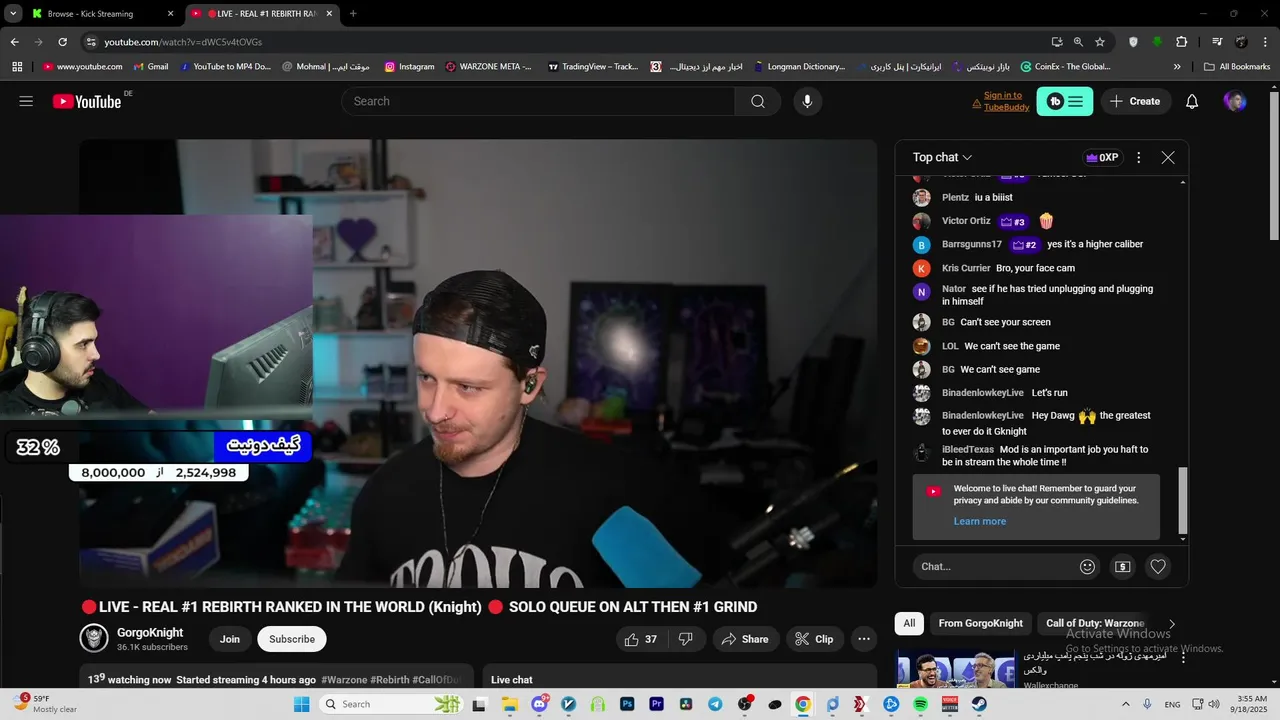Open YouTube guide hamburger menu
This screenshot has width=1280, height=720.
coord(26,101)
